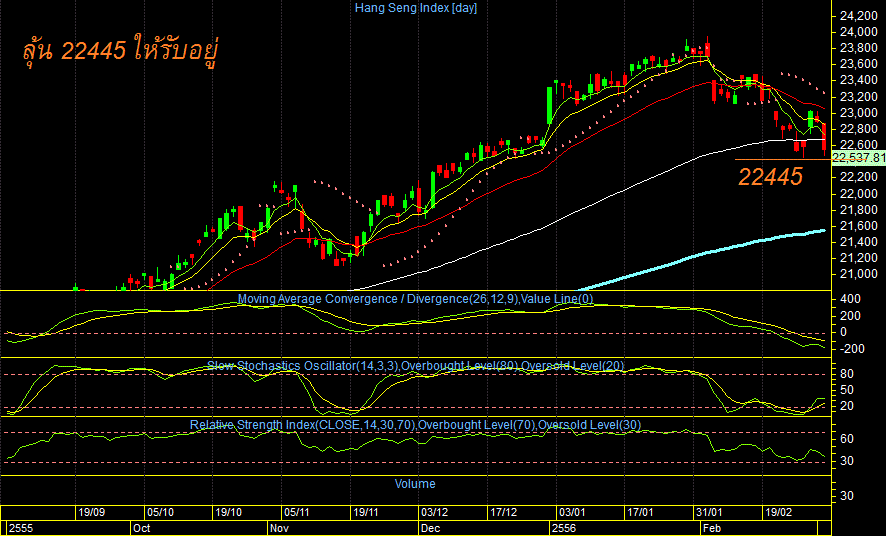Screen dimensions: 886x536
Task: Click the 60 value on the RSI axis
Action: 846,439
